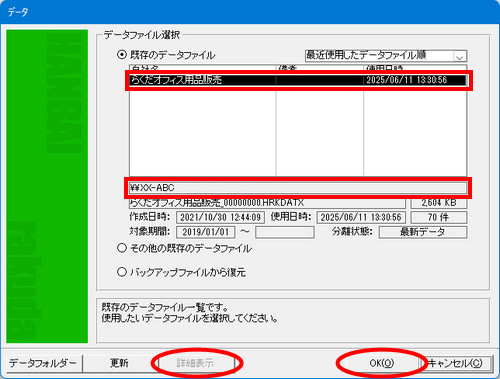This screenshot has width=500, height=379.
Task: Click the 詳細表示 button
Action: [x=196, y=363]
